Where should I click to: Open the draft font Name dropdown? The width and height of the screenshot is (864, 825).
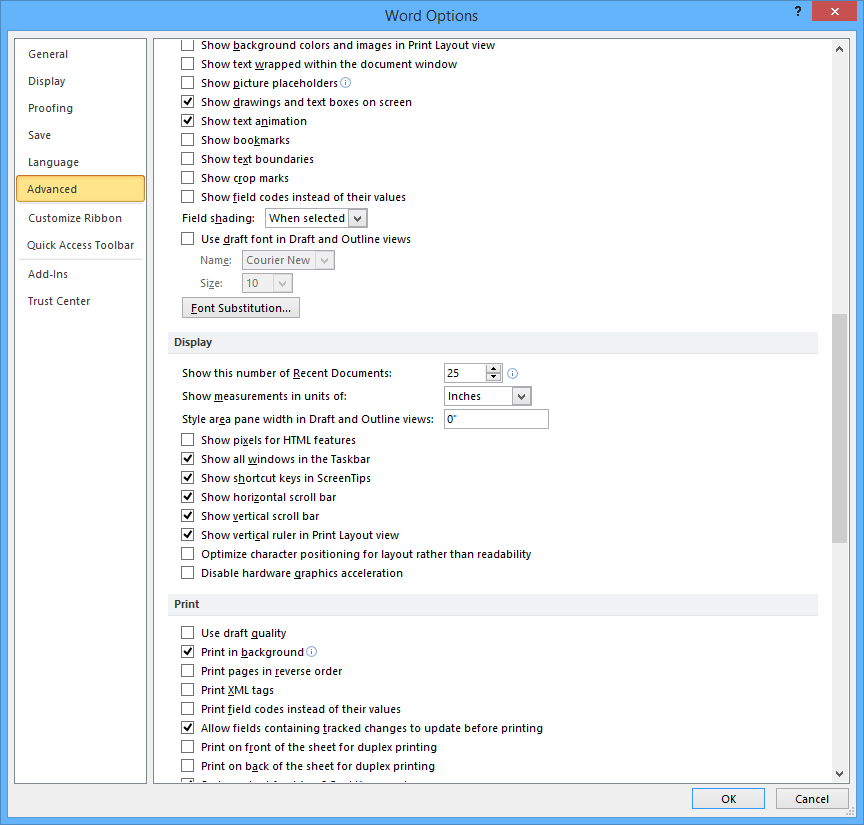327,259
